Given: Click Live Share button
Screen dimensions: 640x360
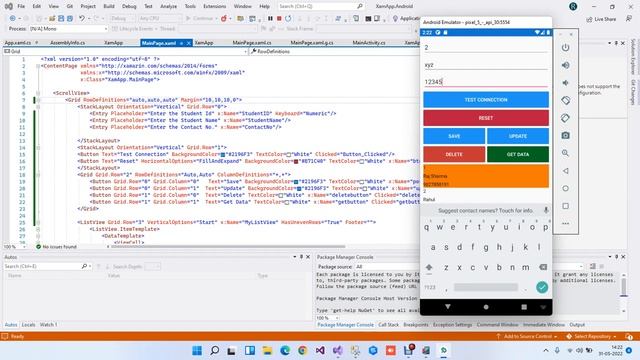Looking at the screenshot, I should click(x=601, y=19).
